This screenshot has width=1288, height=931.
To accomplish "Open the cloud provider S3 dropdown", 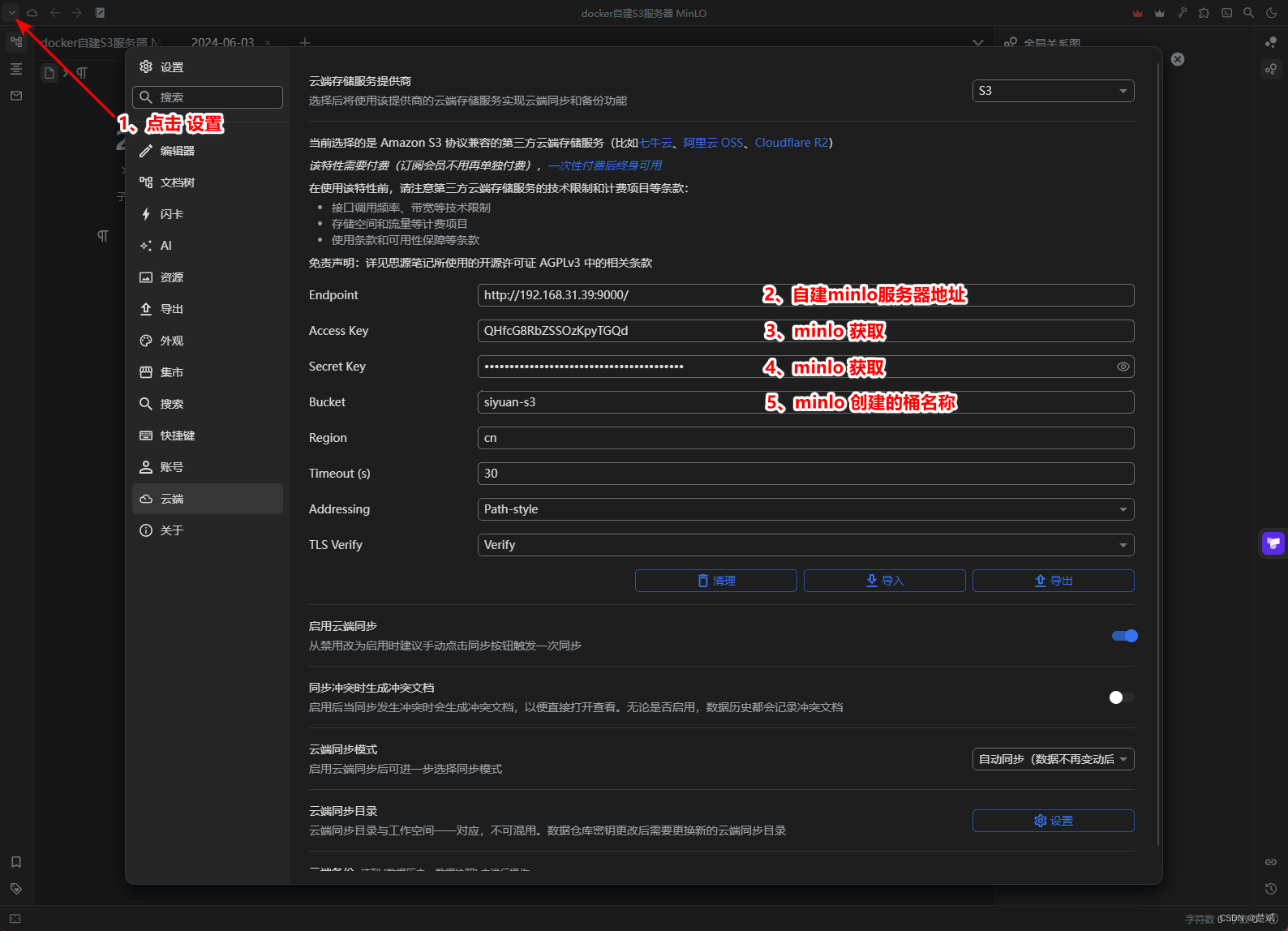I will pos(1053,91).
